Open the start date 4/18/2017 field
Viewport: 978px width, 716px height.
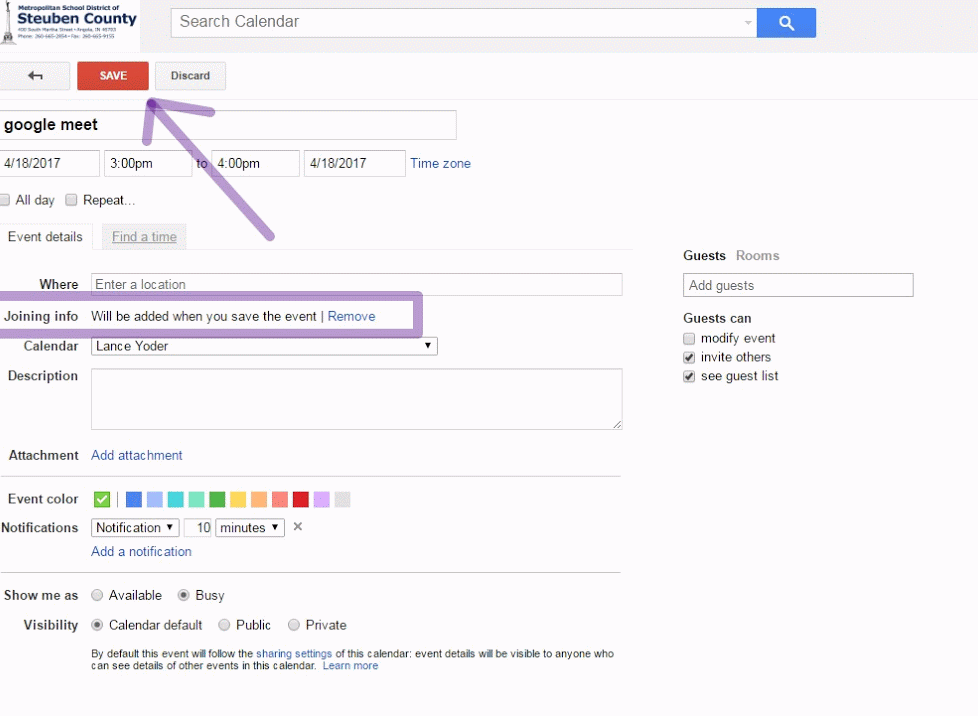[x=49, y=163]
